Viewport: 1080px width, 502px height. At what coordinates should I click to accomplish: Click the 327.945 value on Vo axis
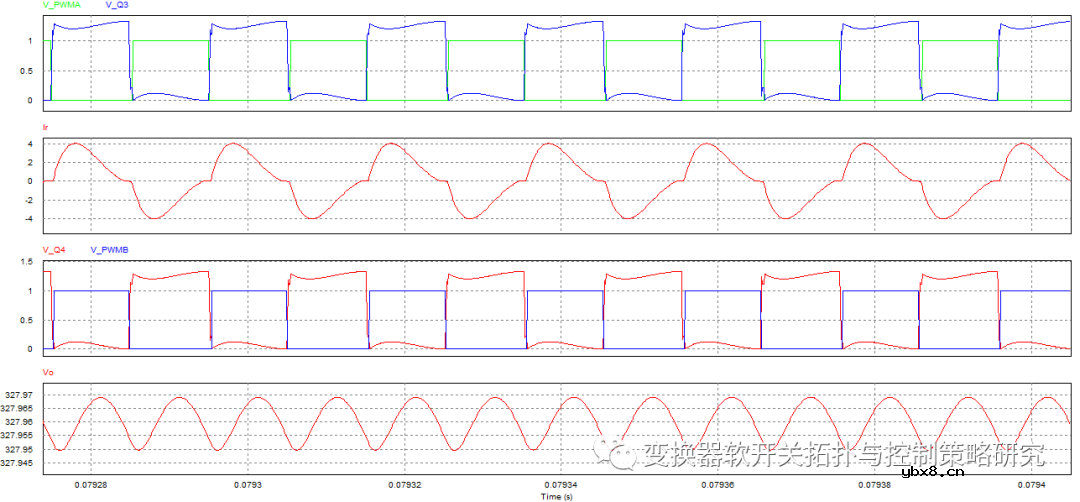click(18, 464)
